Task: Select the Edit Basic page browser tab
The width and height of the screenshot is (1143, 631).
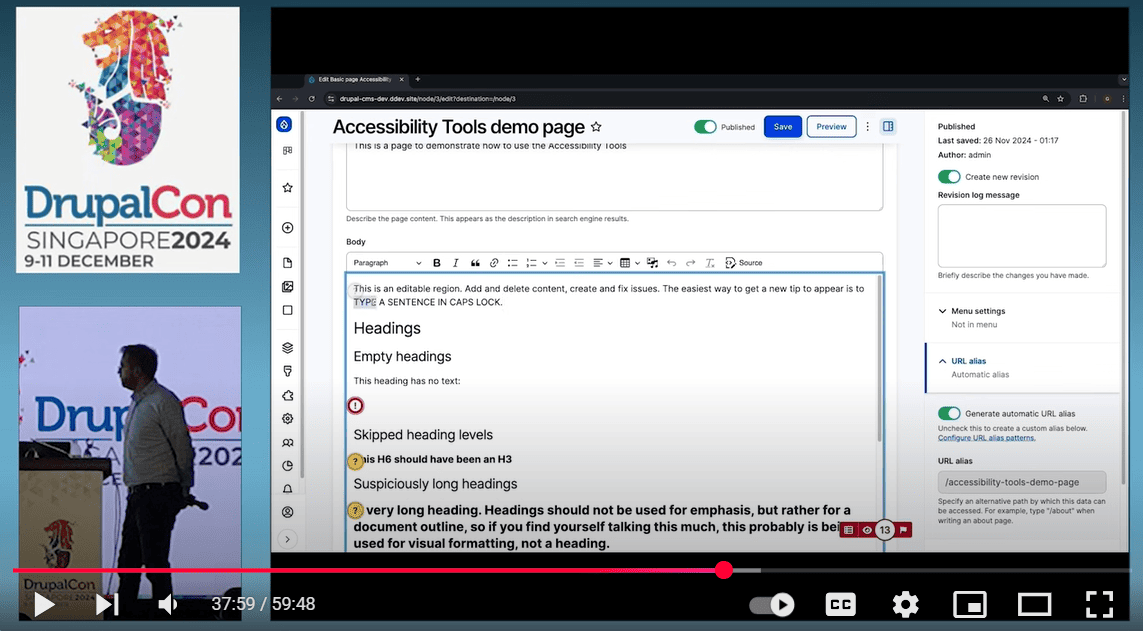Action: pyautogui.click(x=355, y=79)
